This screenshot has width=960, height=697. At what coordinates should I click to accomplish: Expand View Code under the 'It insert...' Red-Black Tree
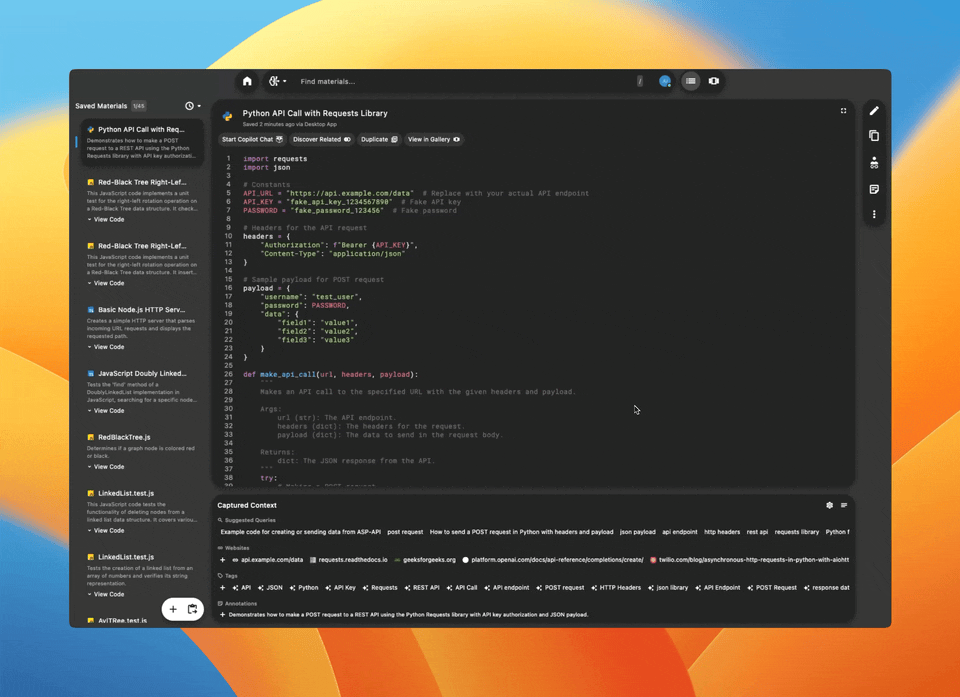point(105,284)
